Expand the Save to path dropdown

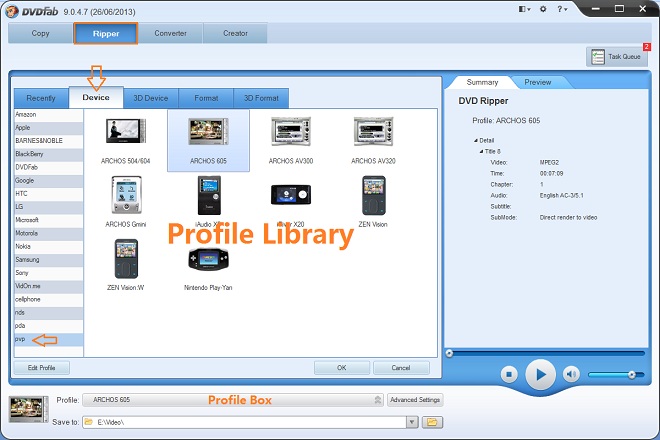(x=412, y=422)
